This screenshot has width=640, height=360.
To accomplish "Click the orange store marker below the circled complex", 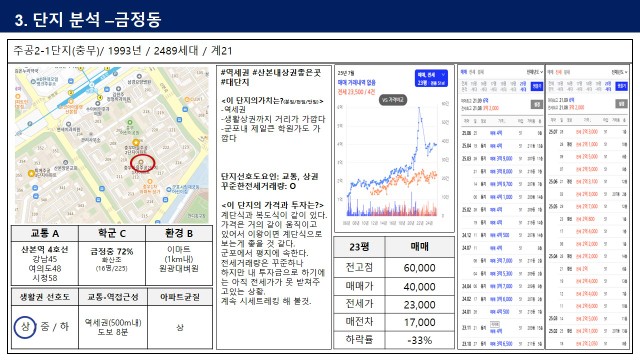I will point(150,181).
